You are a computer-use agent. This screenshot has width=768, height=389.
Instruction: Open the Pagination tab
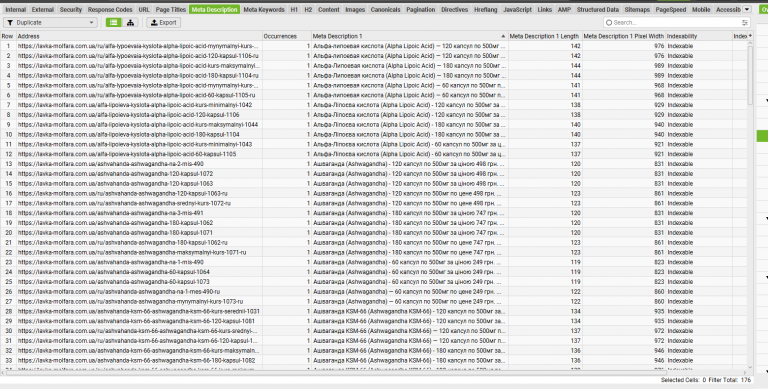(420, 9)
